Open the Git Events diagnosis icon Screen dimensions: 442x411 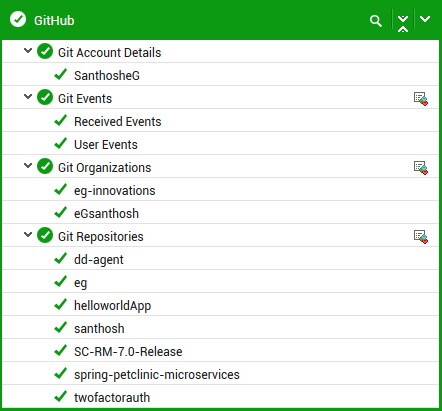(421, 99)
